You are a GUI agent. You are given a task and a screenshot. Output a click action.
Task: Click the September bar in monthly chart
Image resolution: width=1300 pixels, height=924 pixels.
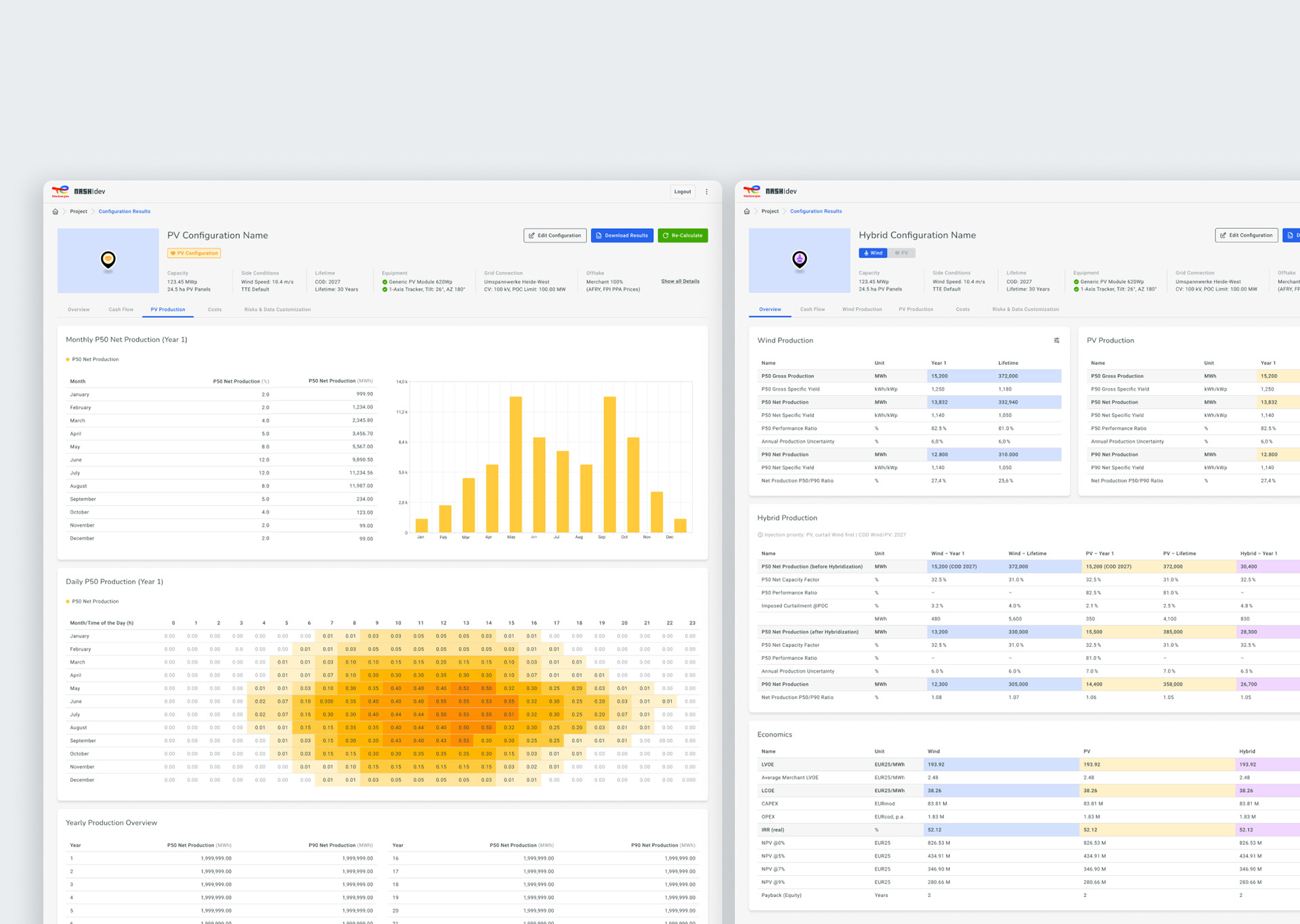609,464
